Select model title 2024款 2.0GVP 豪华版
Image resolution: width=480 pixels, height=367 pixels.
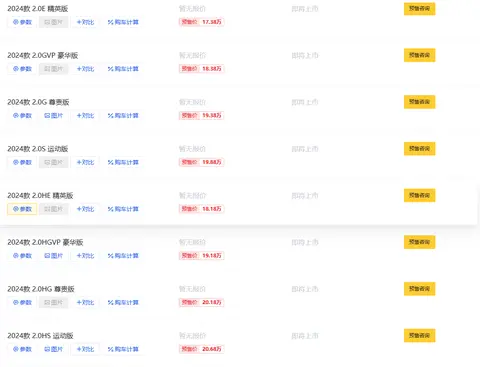point(43,55)
